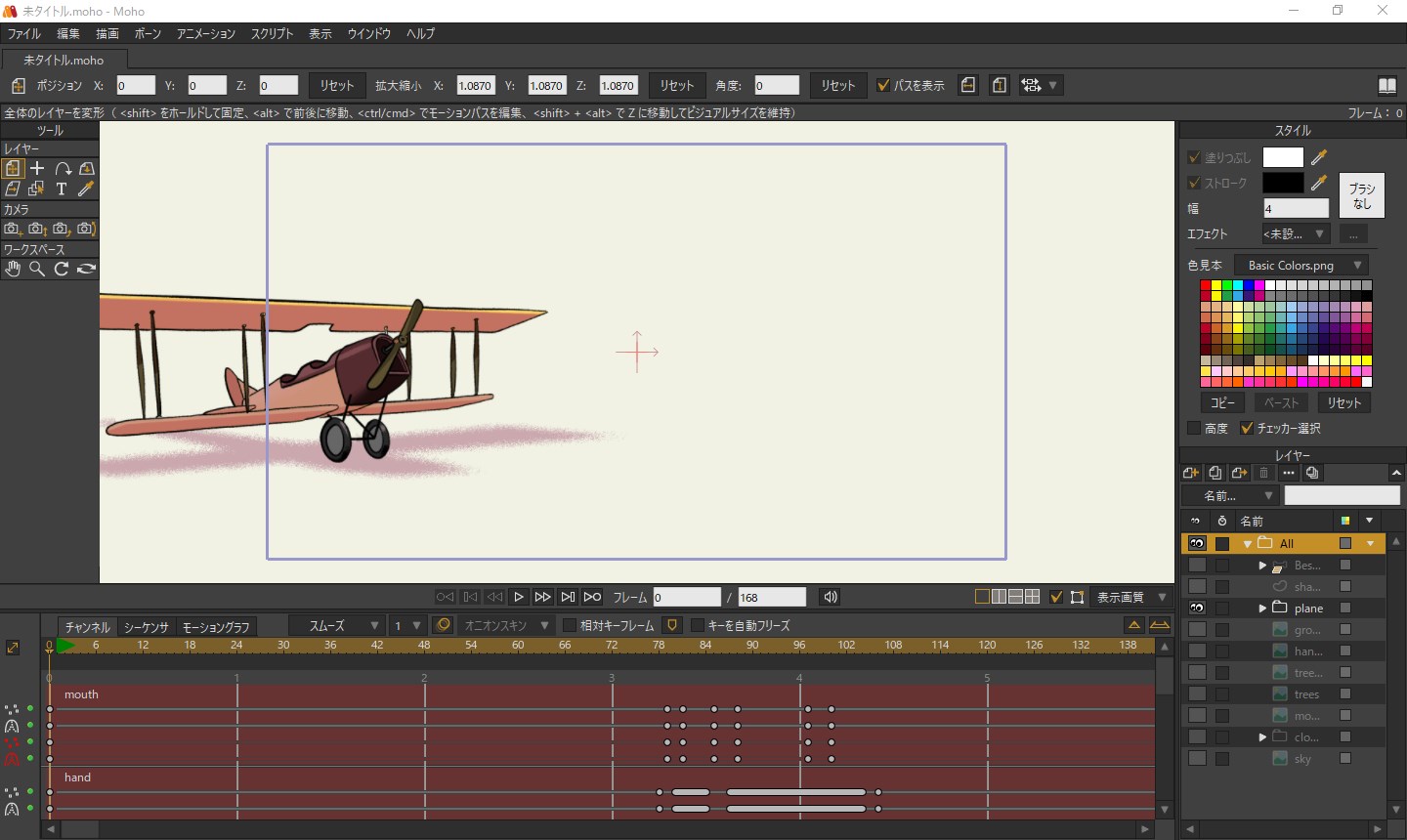Toggle the パスを表示 checkbox
The height and width of the screenshot is (840, 1407).
pyautogui.click(x=883, y=85)
